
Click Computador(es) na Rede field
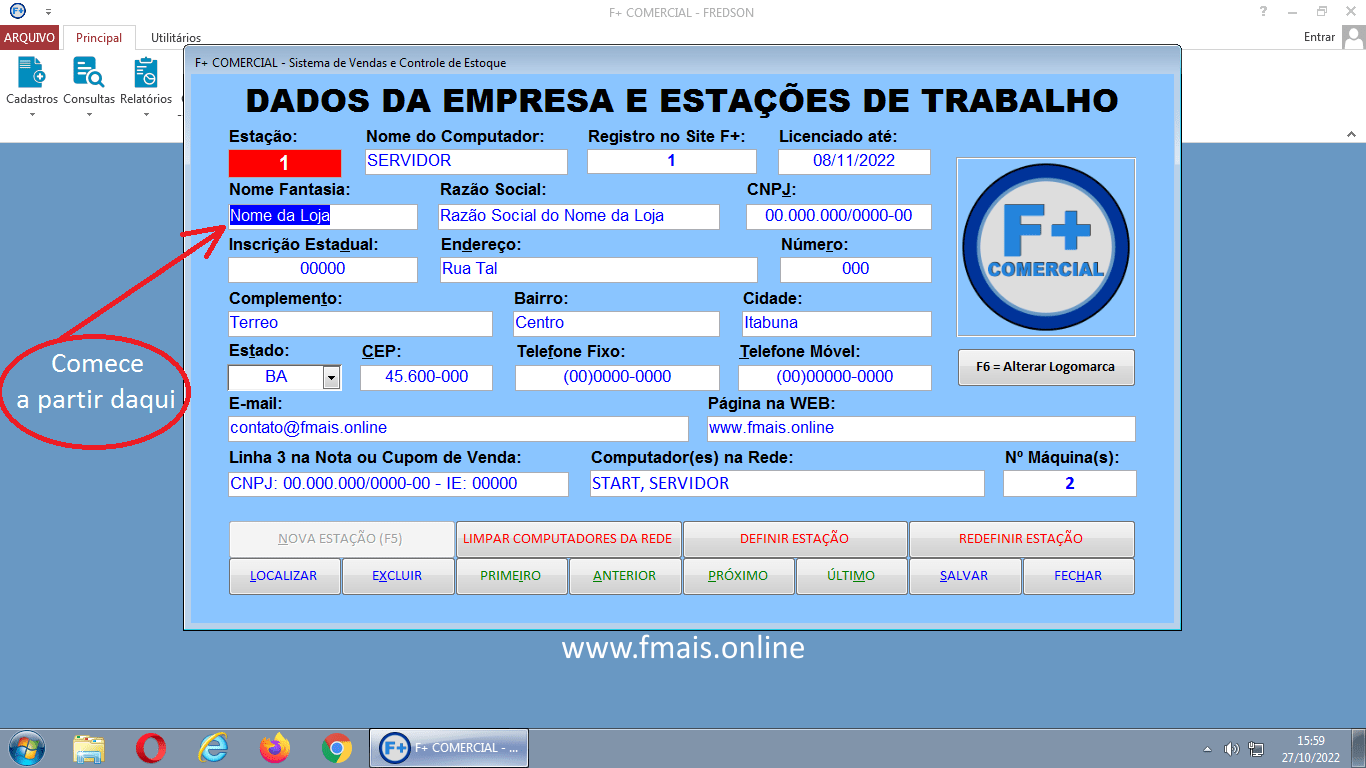pyautogui.click(x=788, y=484)
